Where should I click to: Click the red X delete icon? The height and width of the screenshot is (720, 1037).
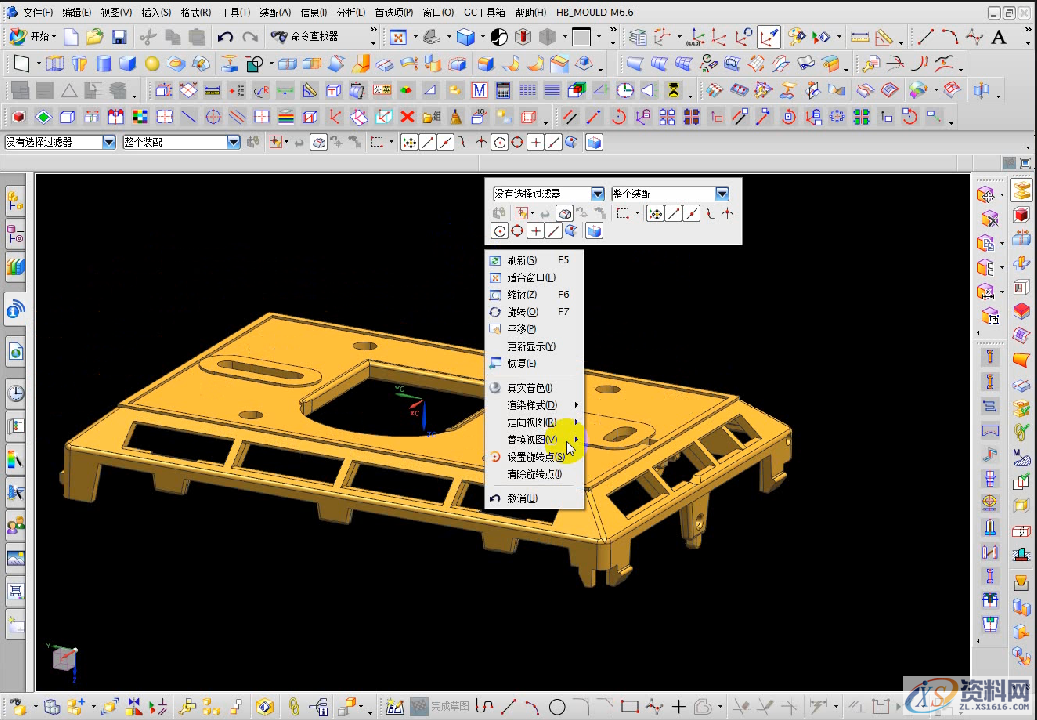(x=408, y=116)
